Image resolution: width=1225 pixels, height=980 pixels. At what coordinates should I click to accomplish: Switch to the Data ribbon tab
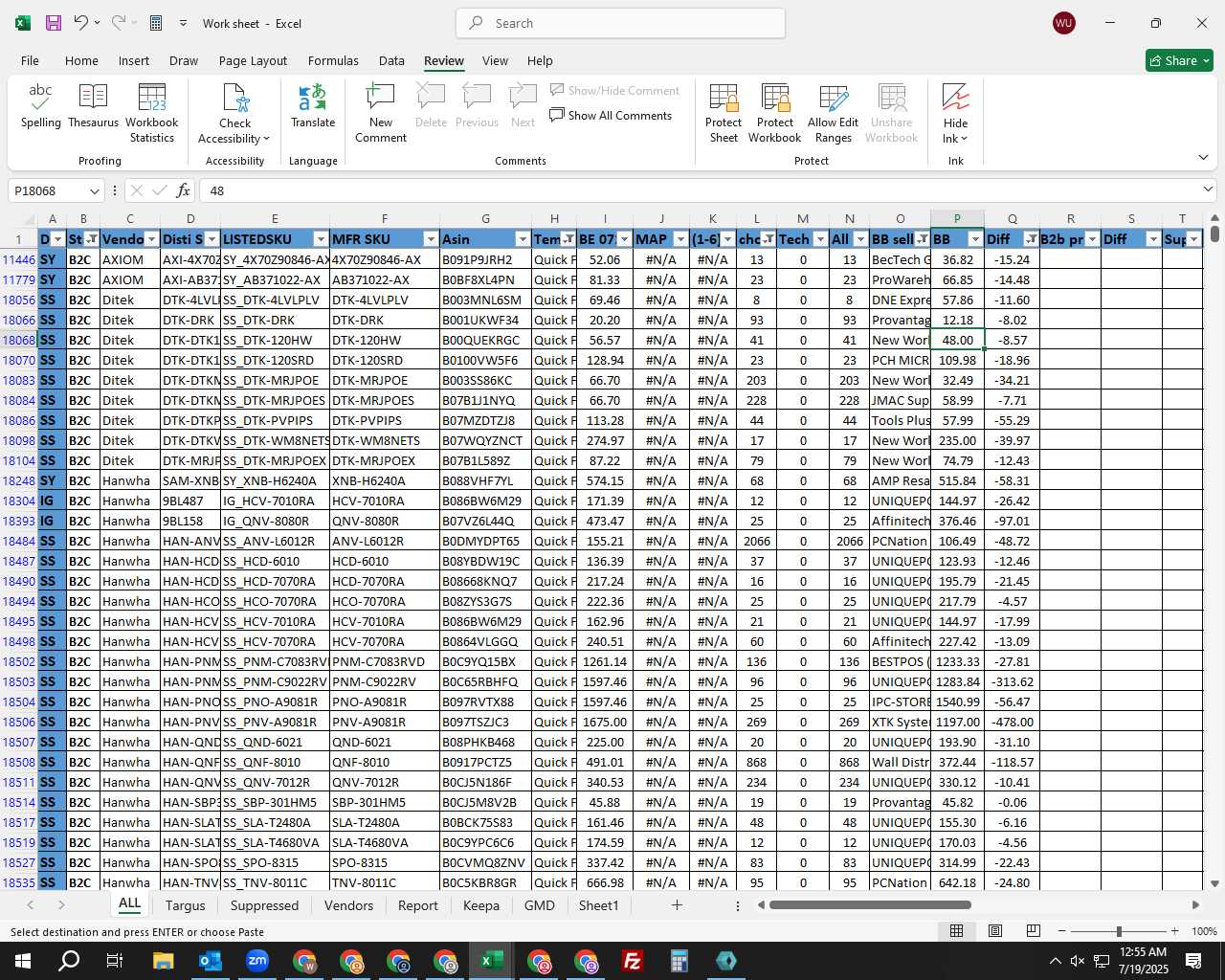391,60
